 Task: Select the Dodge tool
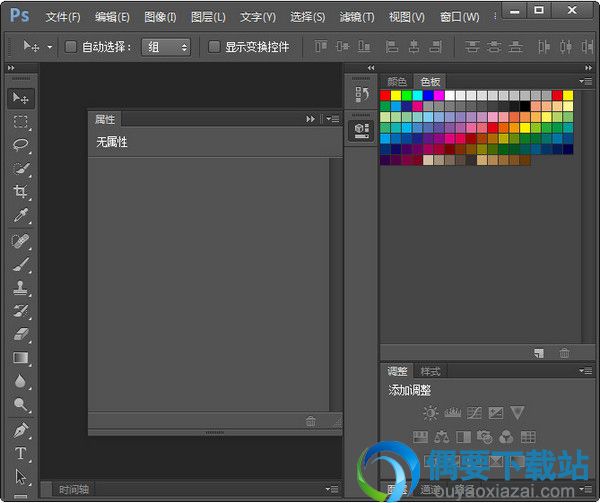[21, 405]
